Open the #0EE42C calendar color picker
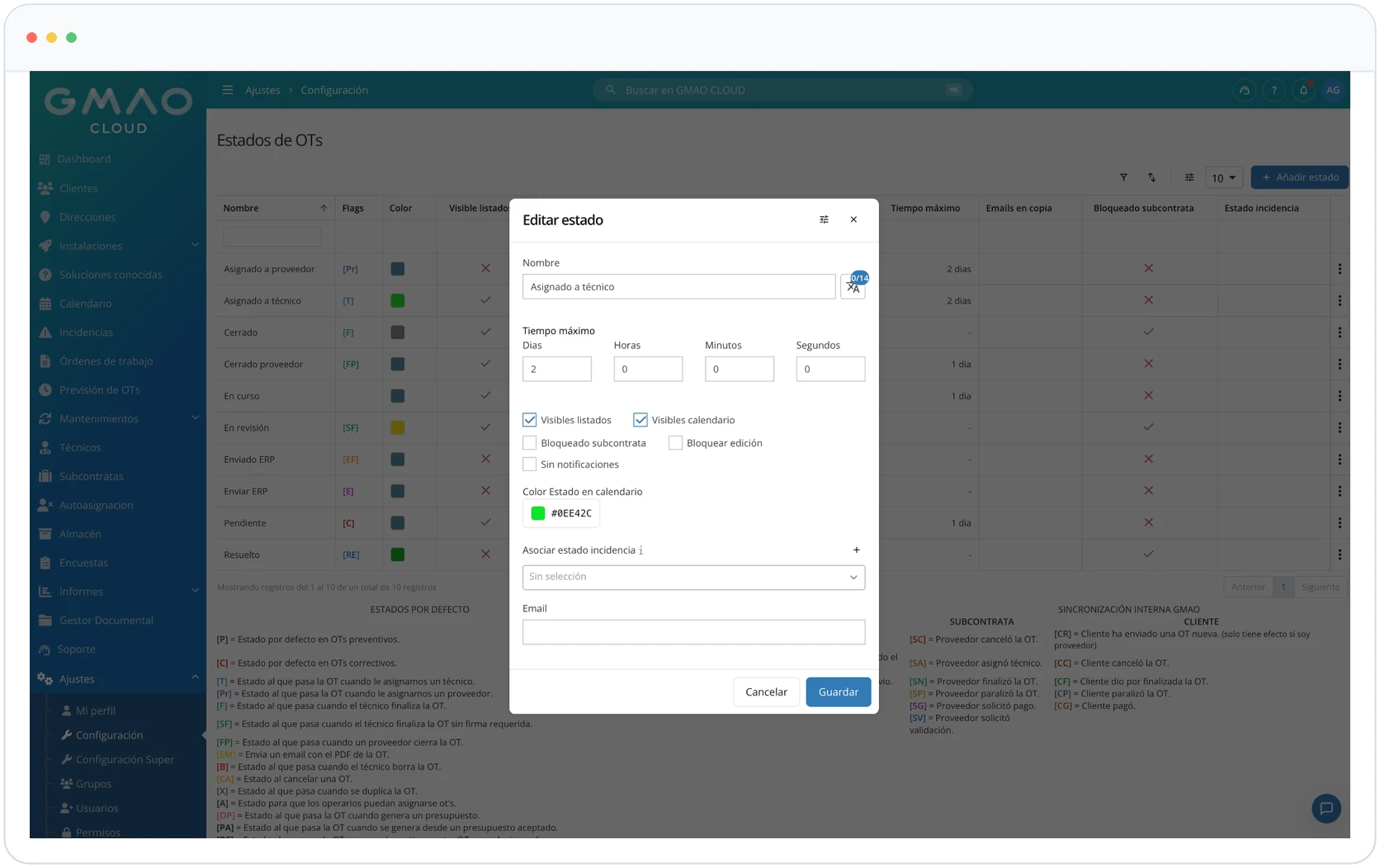This screenshot has width=1380, height=868. (x=561, y=513)
